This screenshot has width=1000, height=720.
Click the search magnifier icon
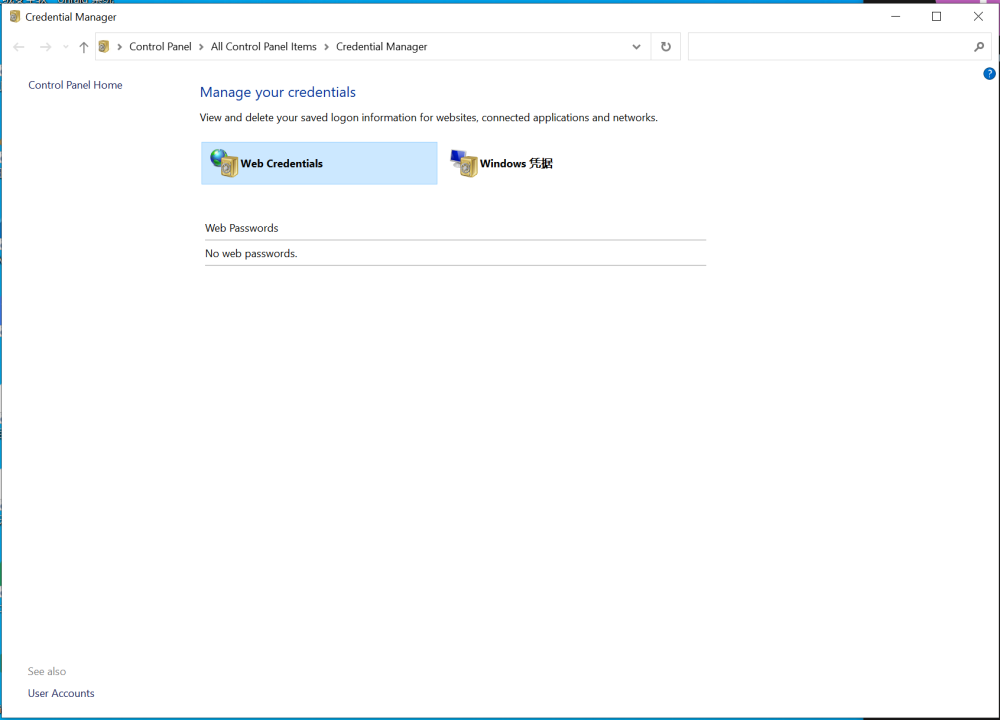tap(979, 47)
